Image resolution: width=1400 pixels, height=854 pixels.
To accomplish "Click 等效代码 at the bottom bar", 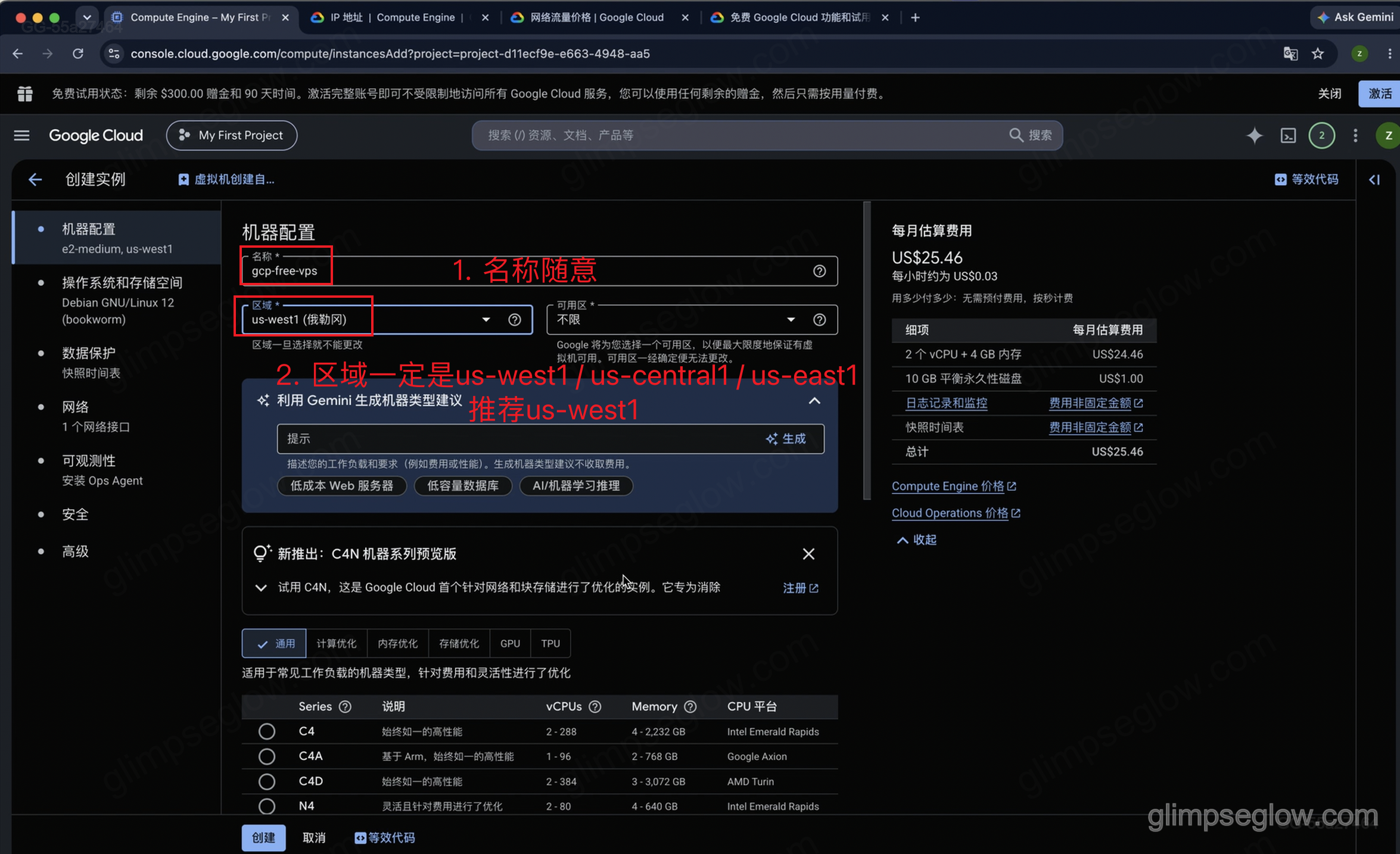I will tap(385, 838).
